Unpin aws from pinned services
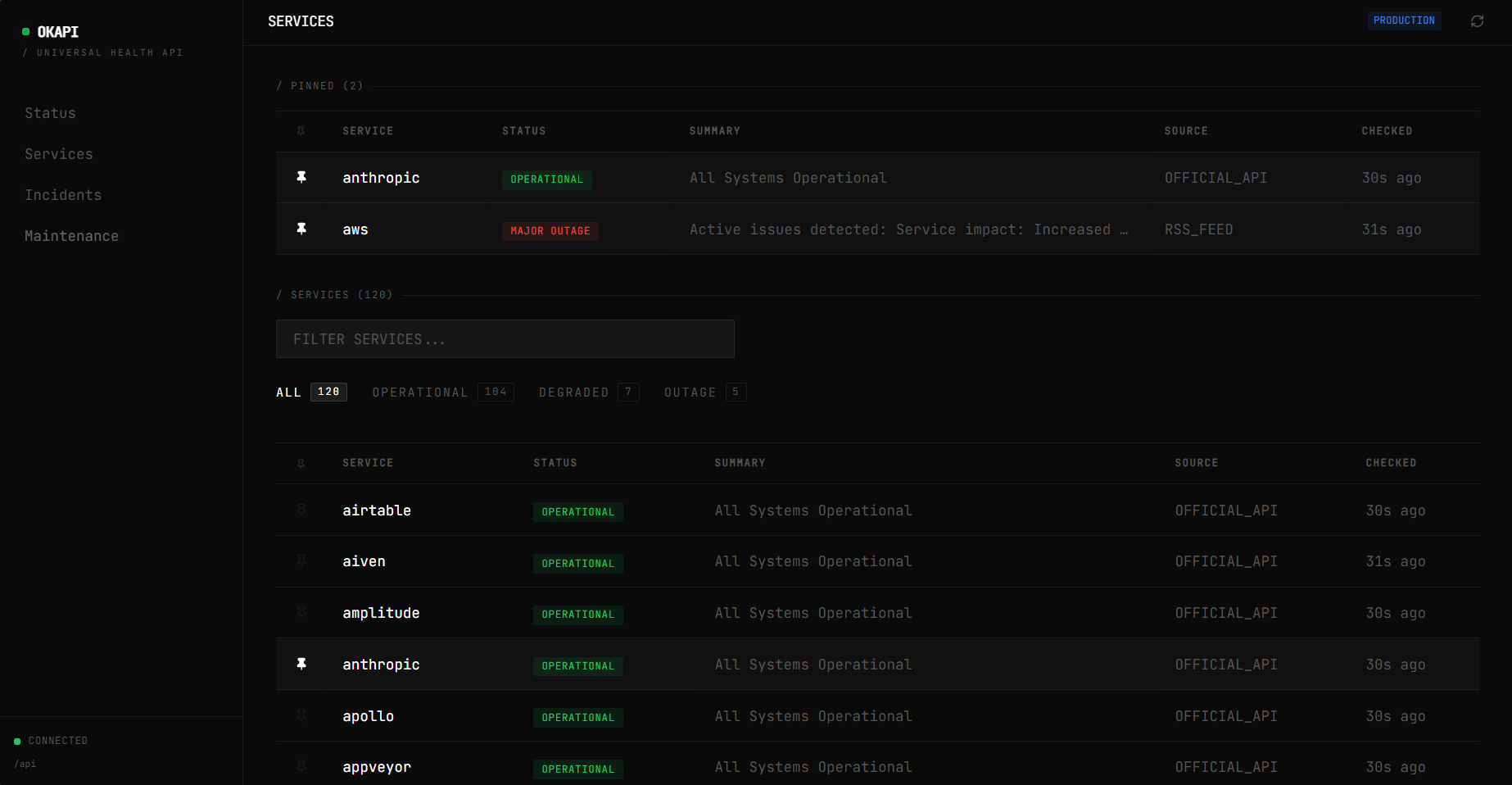1512x785 pixels. pos(301,229)
